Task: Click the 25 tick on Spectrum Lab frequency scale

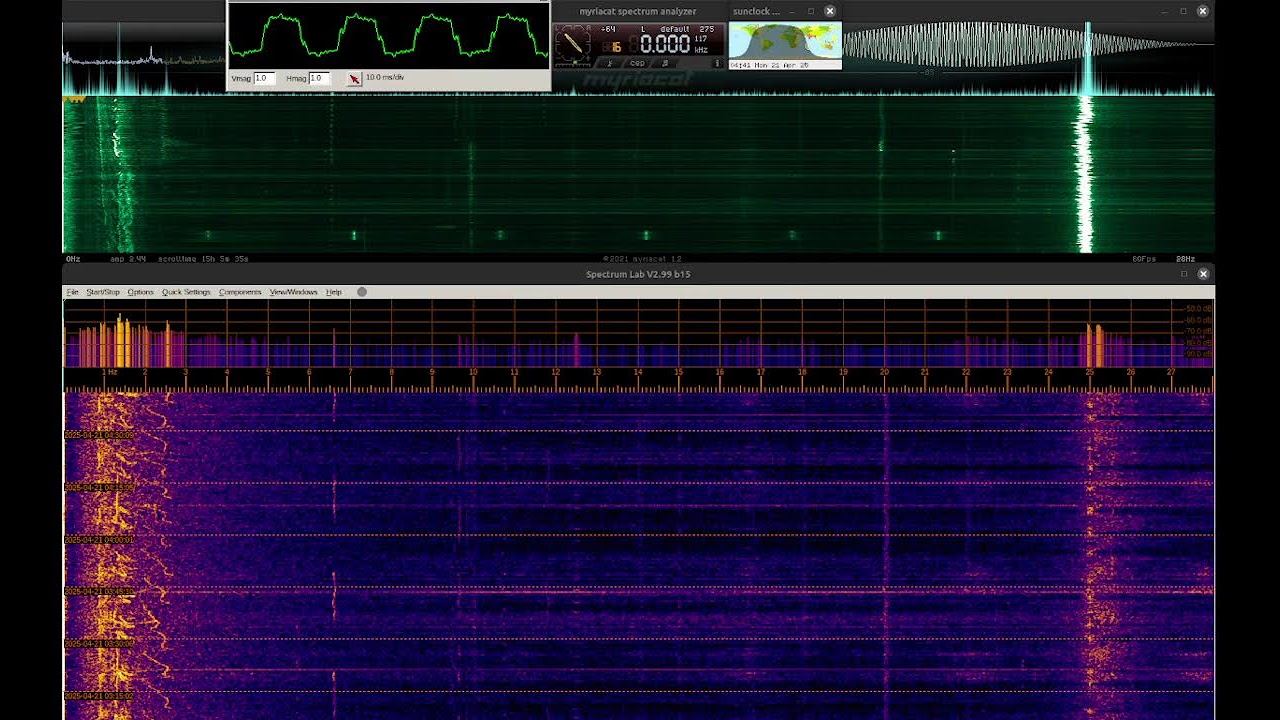Action: coord(1089,372)
